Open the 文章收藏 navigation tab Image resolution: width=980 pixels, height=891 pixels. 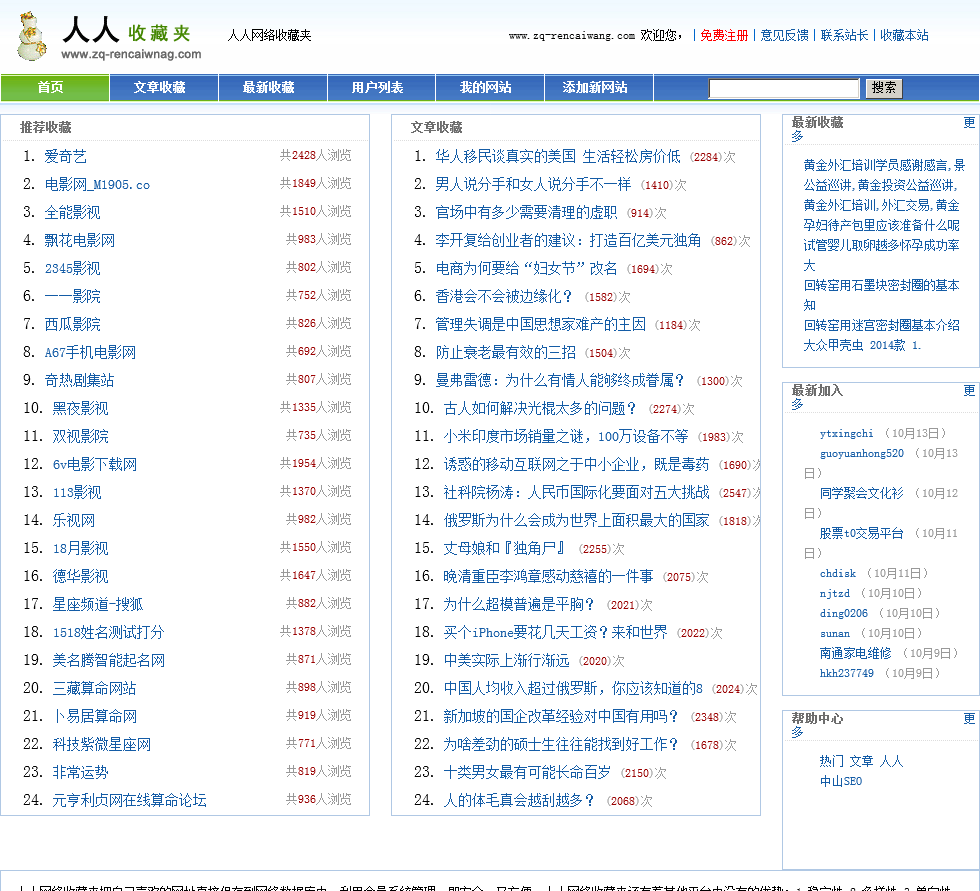coord(164,87)
